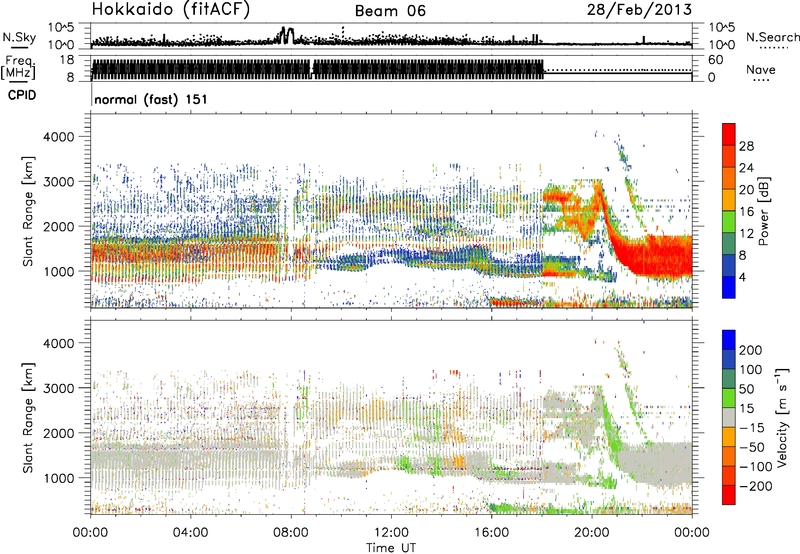800x554 pixels.
Task: Click the '-200' value on Velocity colorbar
Action: point(756,486)
